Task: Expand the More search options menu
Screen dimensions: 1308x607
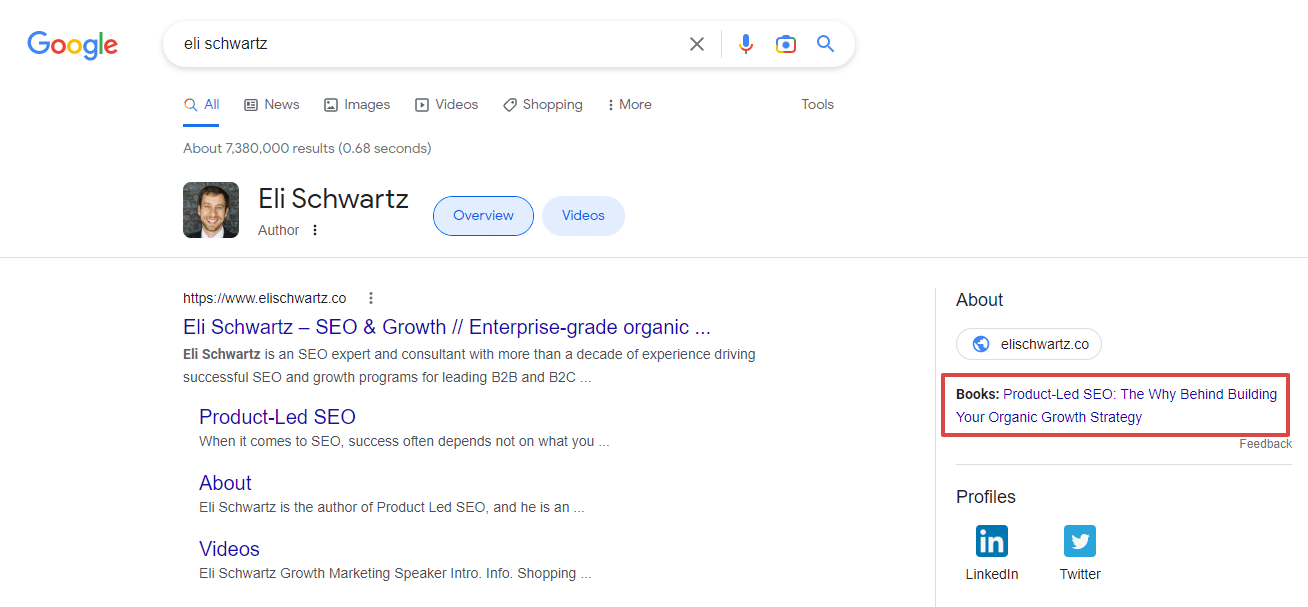Action: (629, 105)
